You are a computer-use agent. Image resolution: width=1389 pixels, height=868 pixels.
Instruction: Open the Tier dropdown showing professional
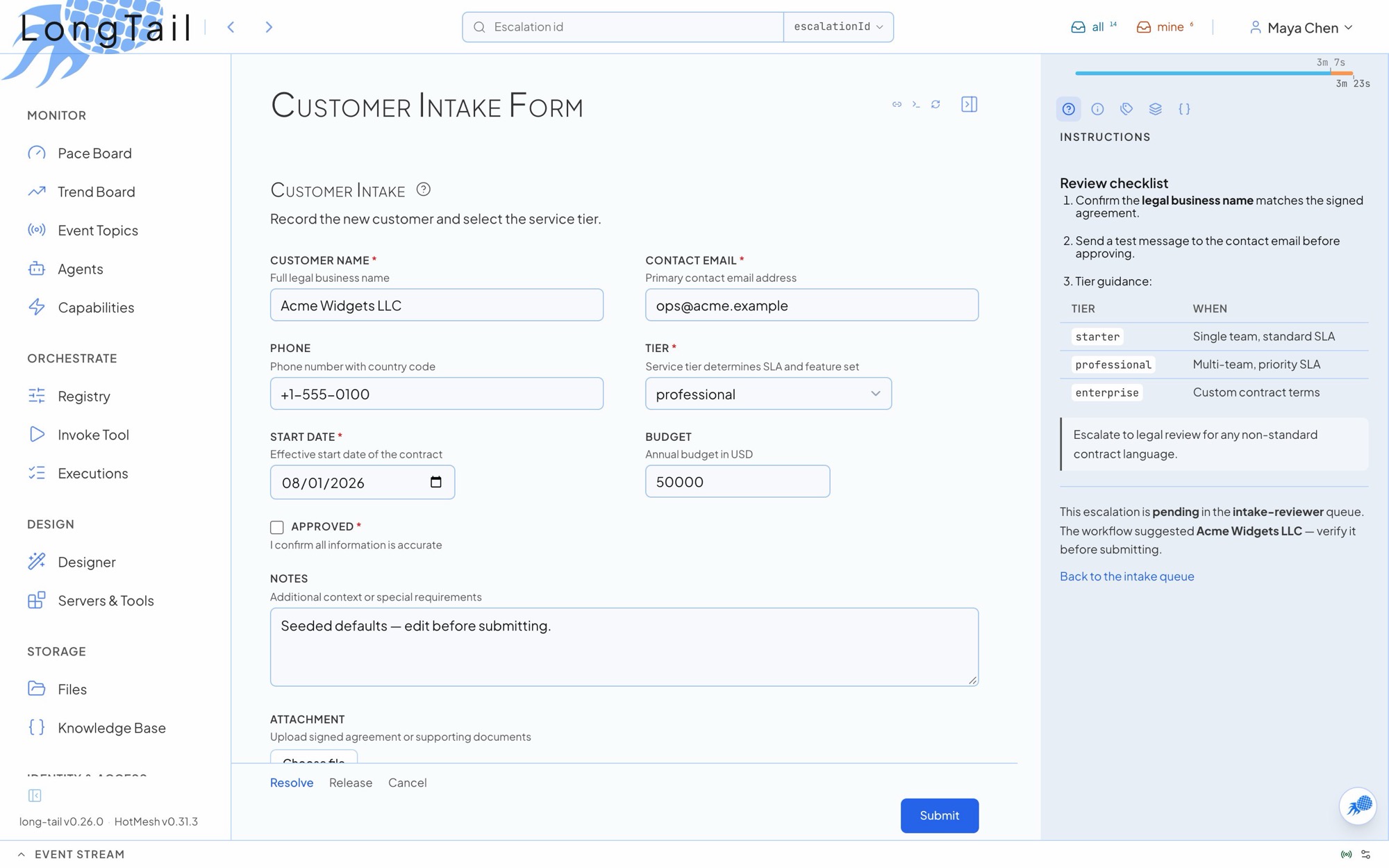pos(768,394)
